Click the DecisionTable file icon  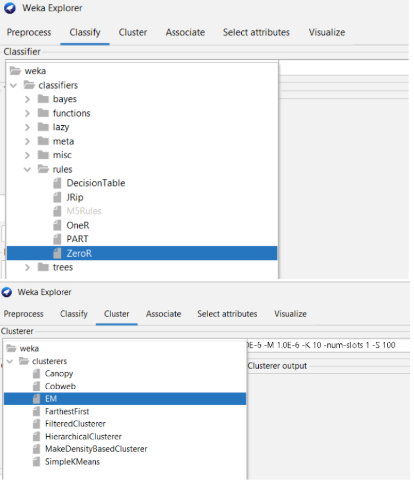coord(57,183)
